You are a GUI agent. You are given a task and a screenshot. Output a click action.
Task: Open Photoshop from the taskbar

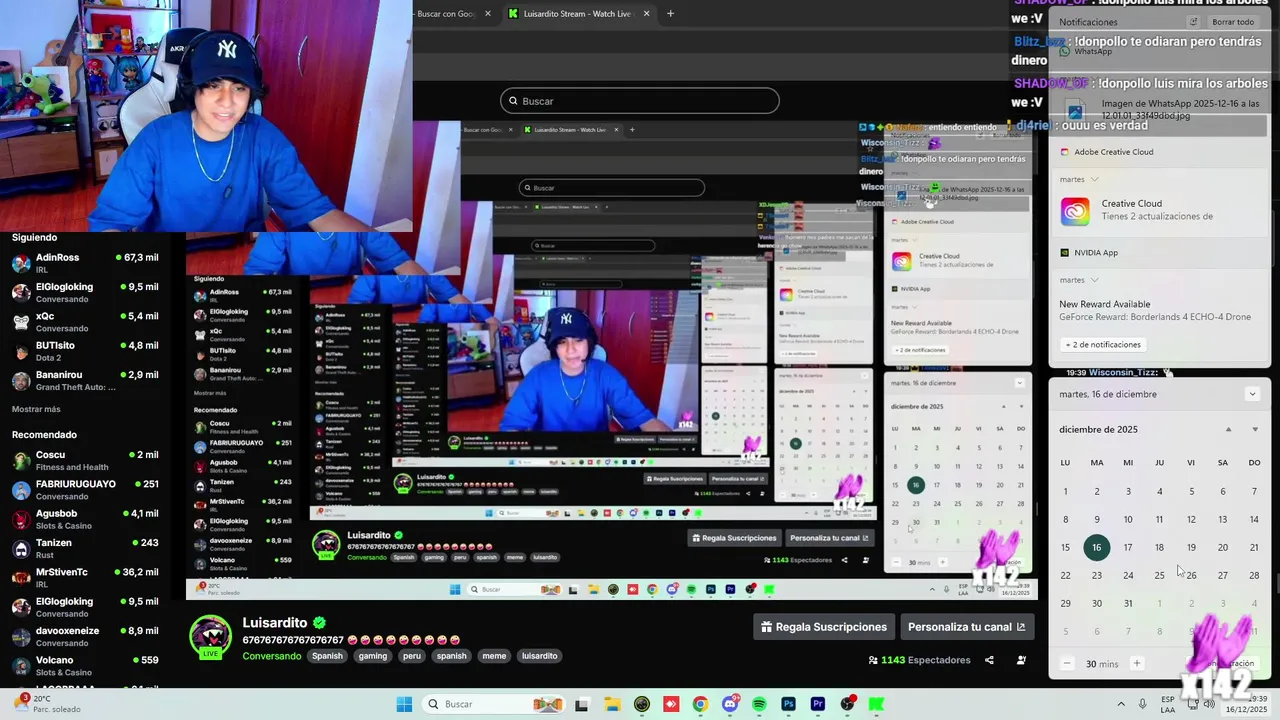click(x=788, y=704)
